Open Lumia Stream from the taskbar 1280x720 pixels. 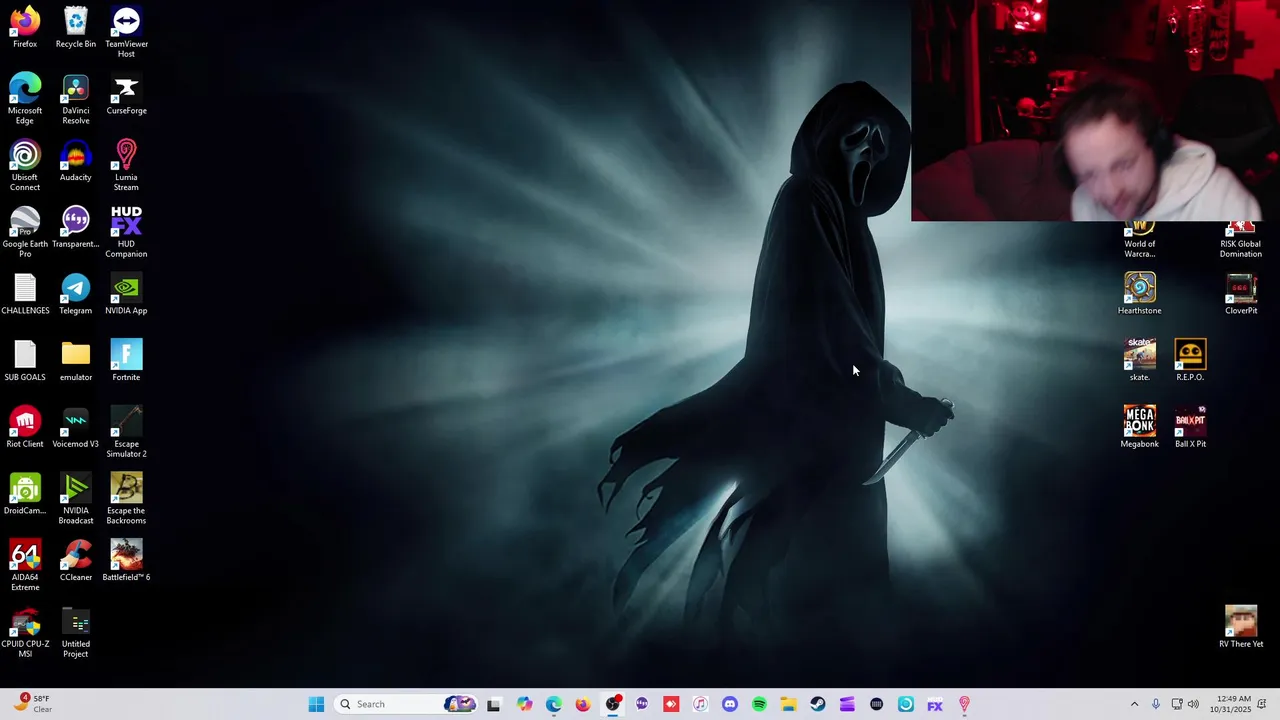[x=964, y=704]
